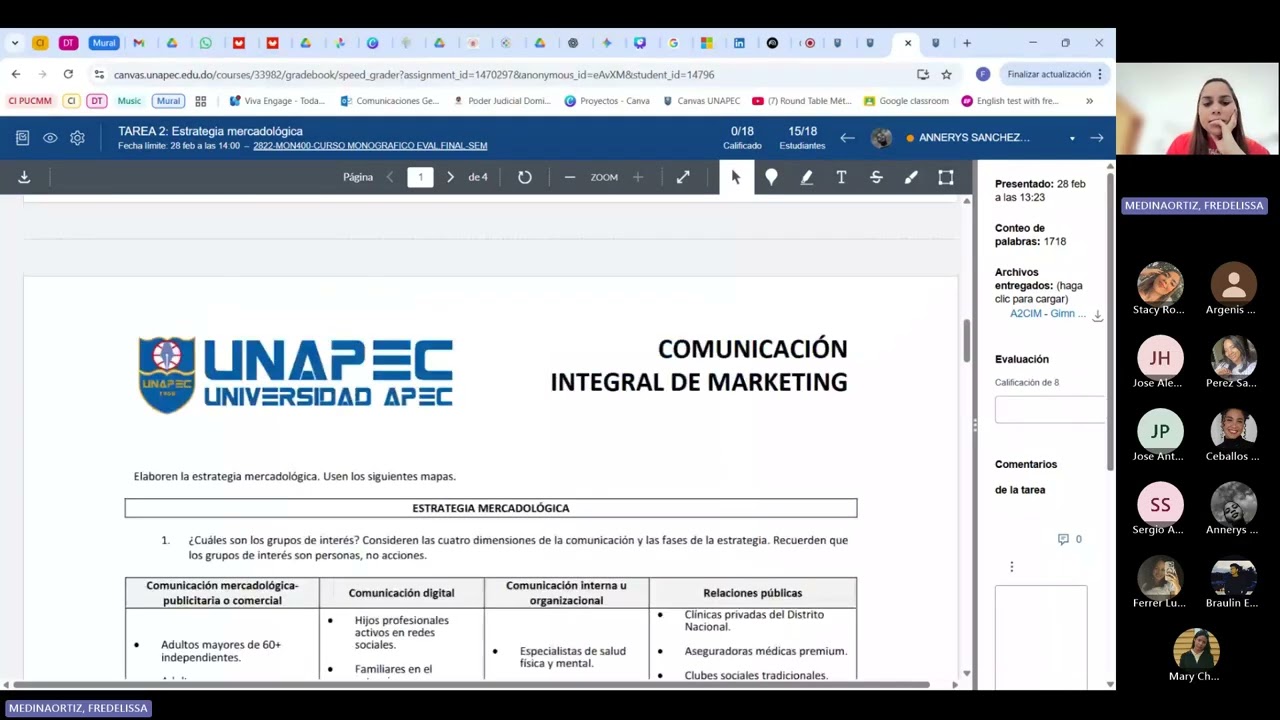
Task: Open the CI PUCMM bookmark
Action: [30, 101]
